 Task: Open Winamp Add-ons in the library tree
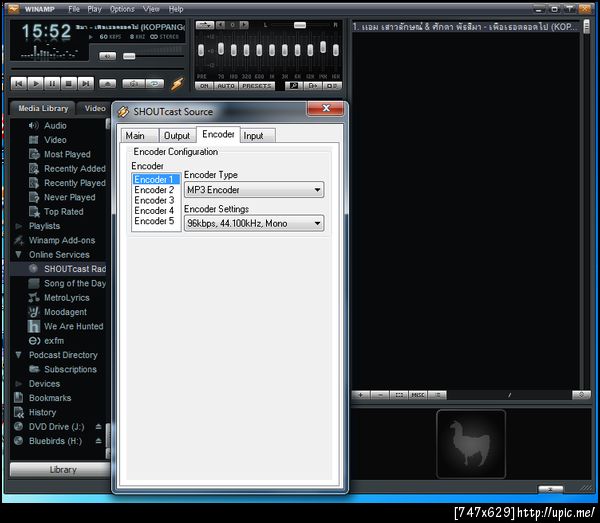62,240
